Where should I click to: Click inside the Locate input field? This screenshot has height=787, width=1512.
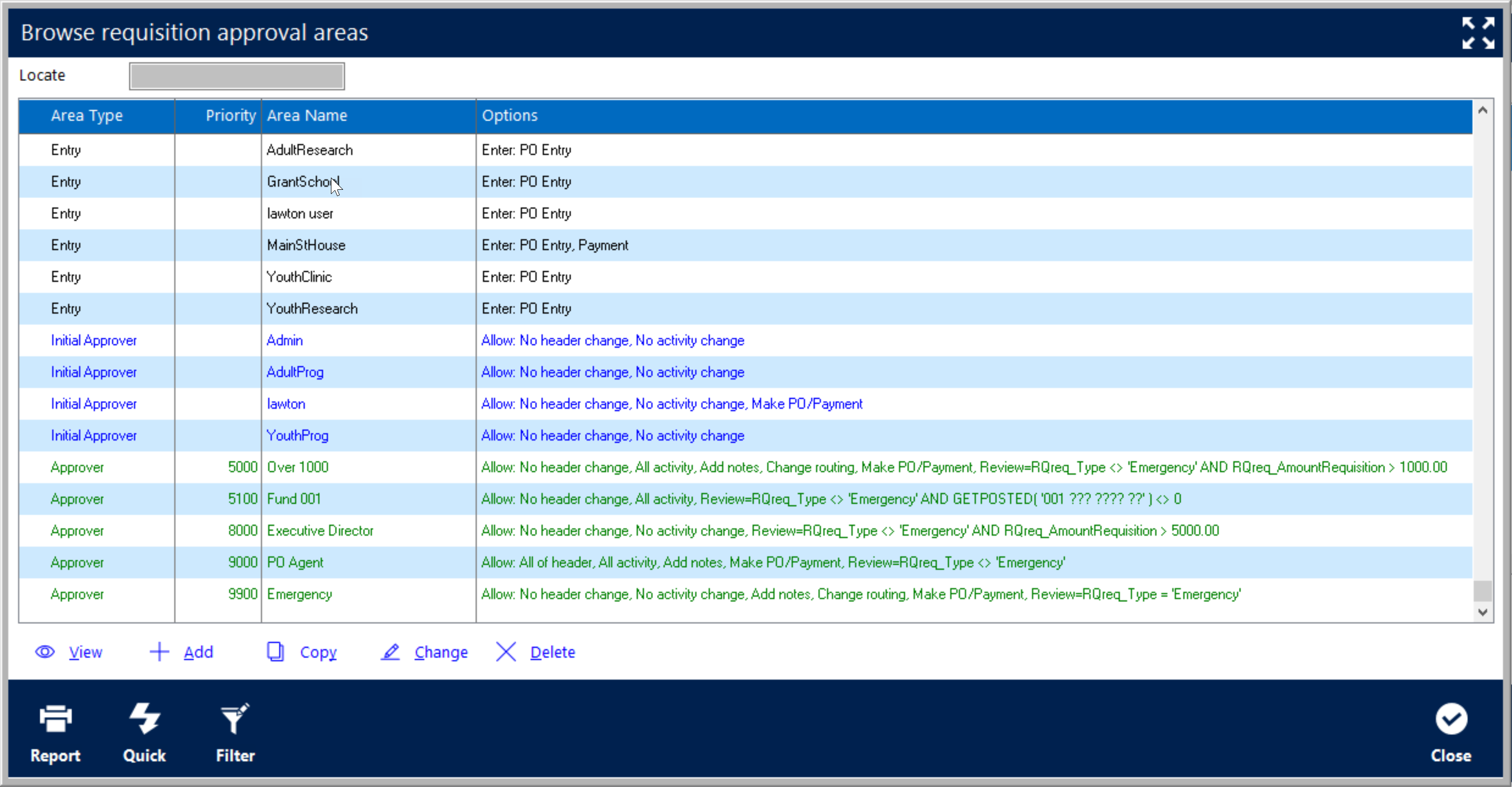pos(237,76)
